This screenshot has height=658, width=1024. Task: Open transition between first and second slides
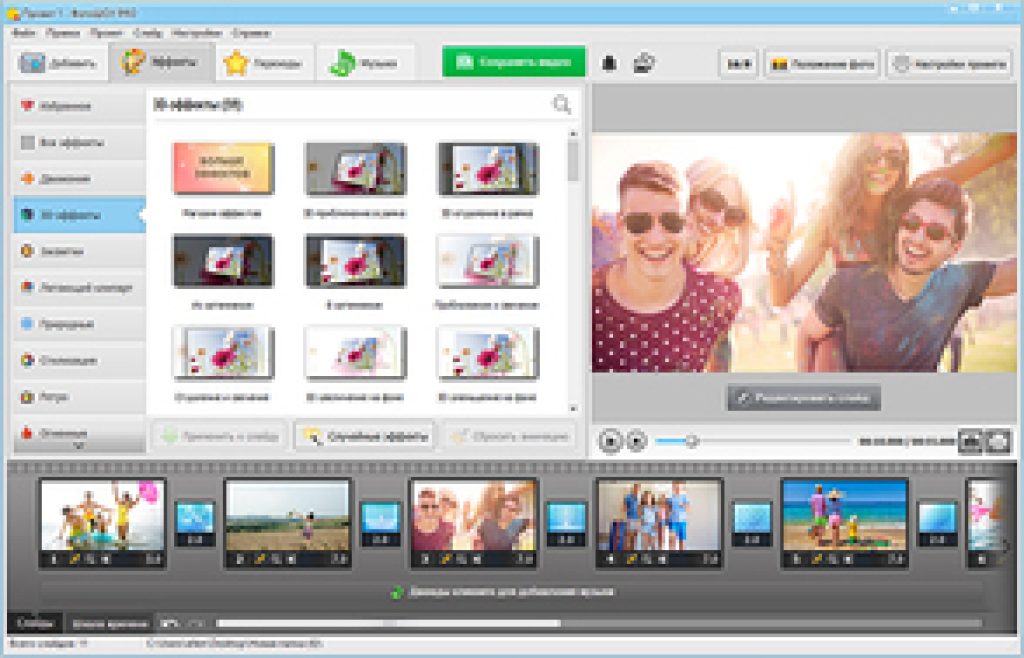pos(195,523)
